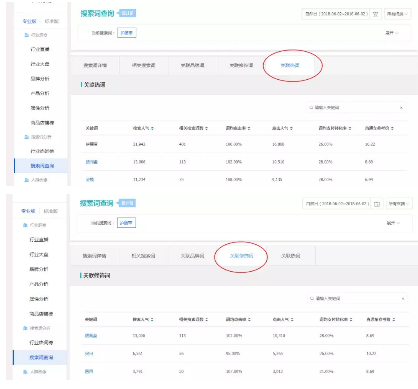Click the blue keyword link in the lower table's second row
This screenshot has width=418, height=389.
point(89,353)
